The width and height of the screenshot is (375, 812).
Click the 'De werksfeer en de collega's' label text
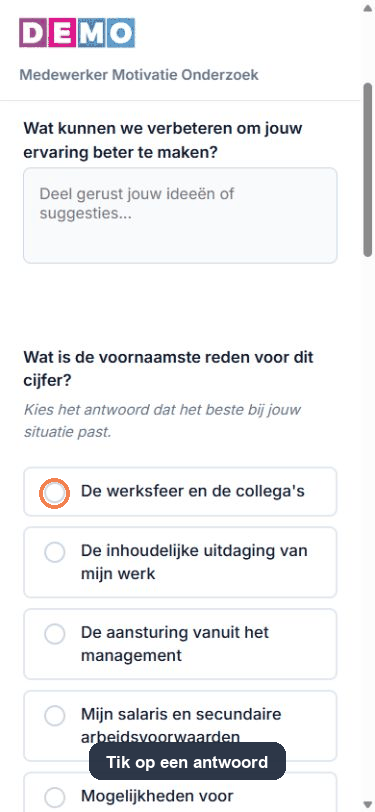[x=193, y=491]
